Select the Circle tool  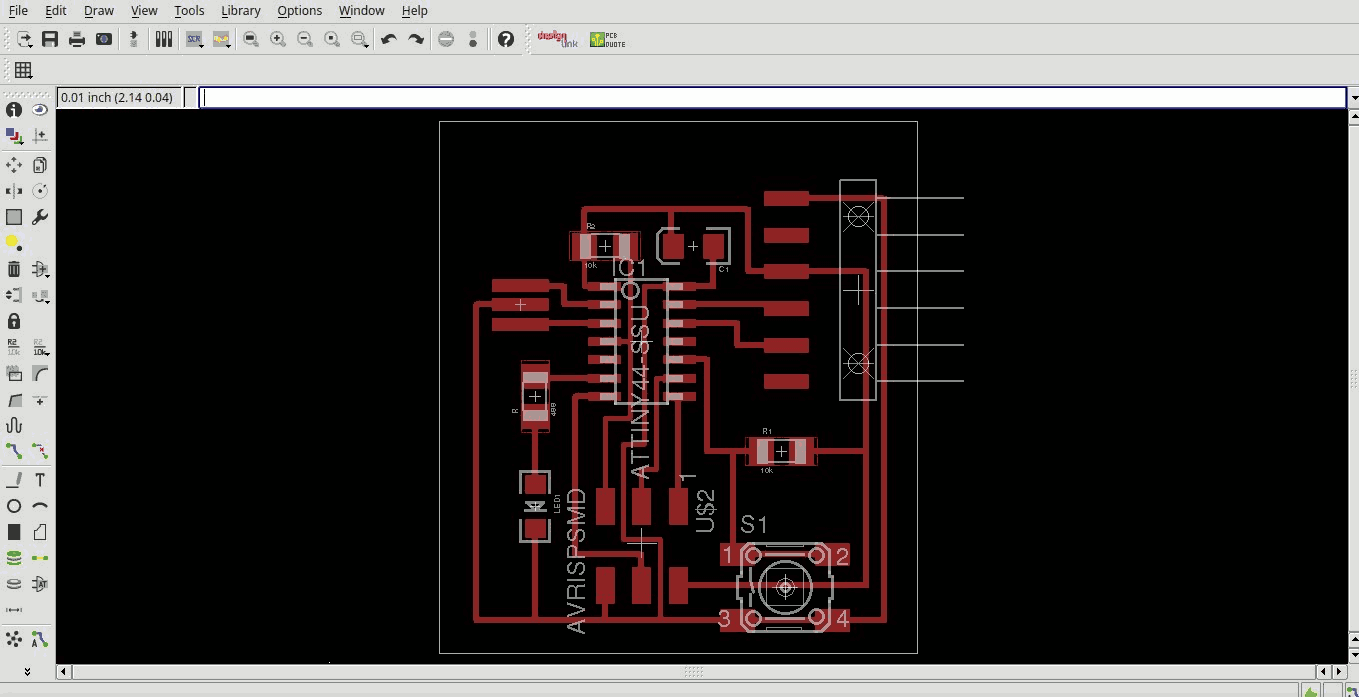(14, 506)
